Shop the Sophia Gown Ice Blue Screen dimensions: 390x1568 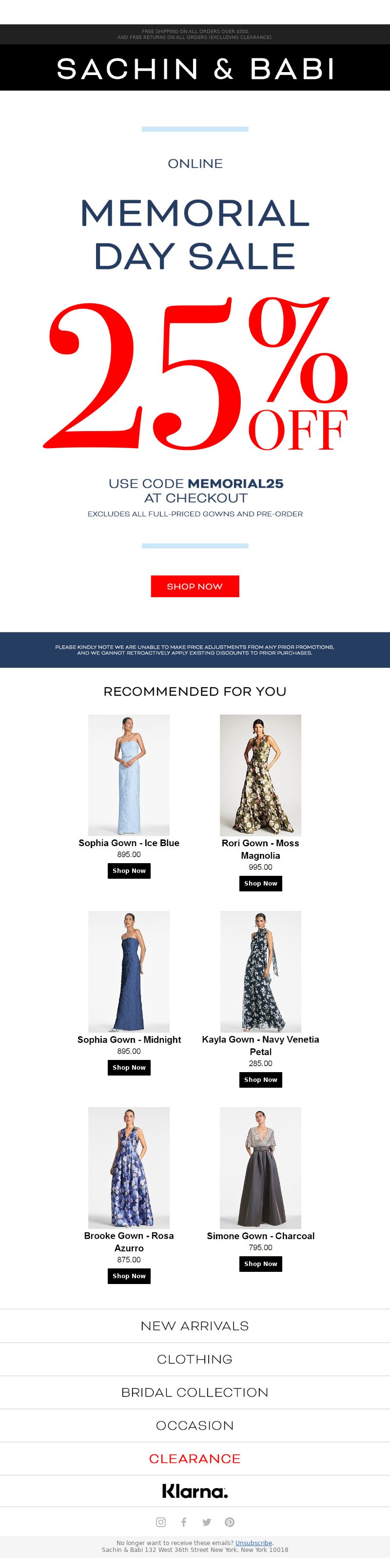129,871
